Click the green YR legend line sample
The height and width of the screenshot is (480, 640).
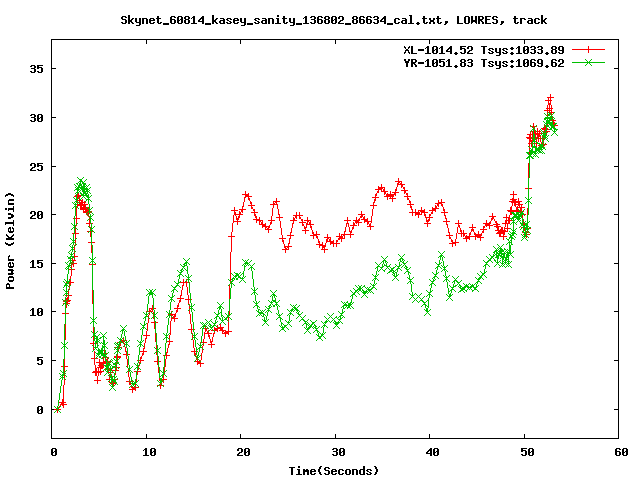(x=588, y=62)
